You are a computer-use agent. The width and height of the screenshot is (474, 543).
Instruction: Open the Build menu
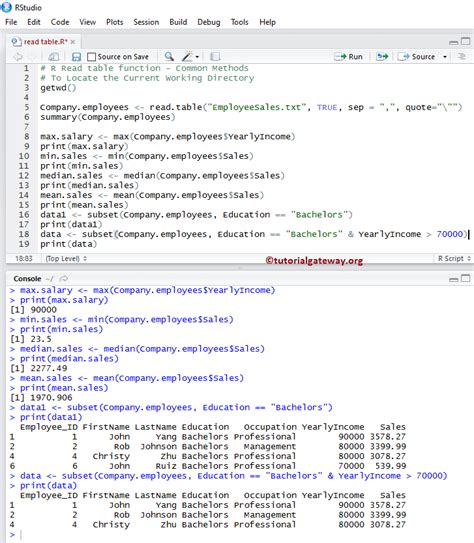pos(178,22)
